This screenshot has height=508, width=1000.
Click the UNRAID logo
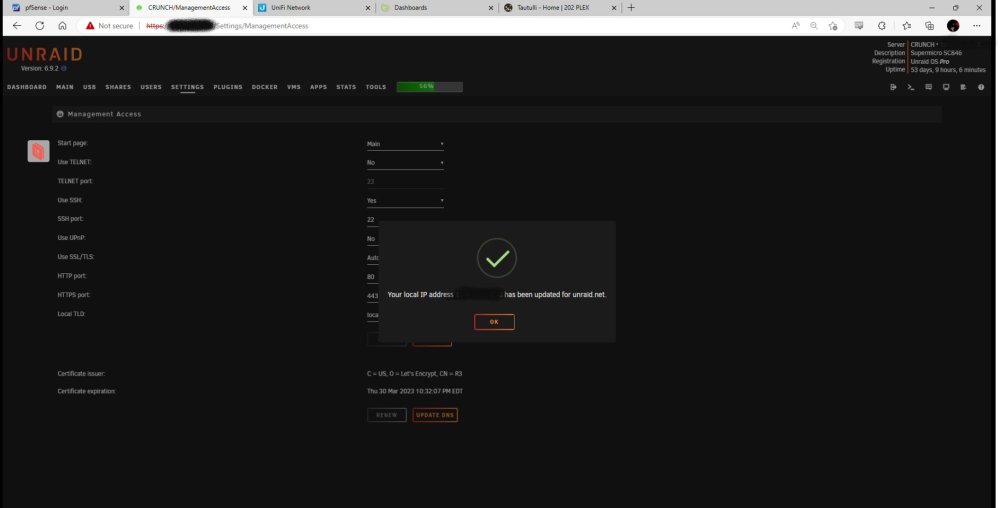coord(44,54)
